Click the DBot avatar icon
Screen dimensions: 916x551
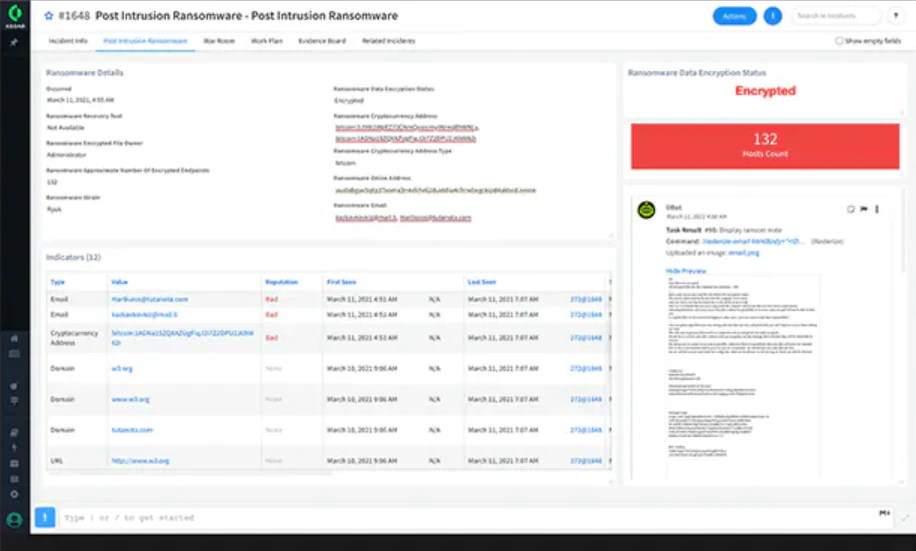point(646,210)
